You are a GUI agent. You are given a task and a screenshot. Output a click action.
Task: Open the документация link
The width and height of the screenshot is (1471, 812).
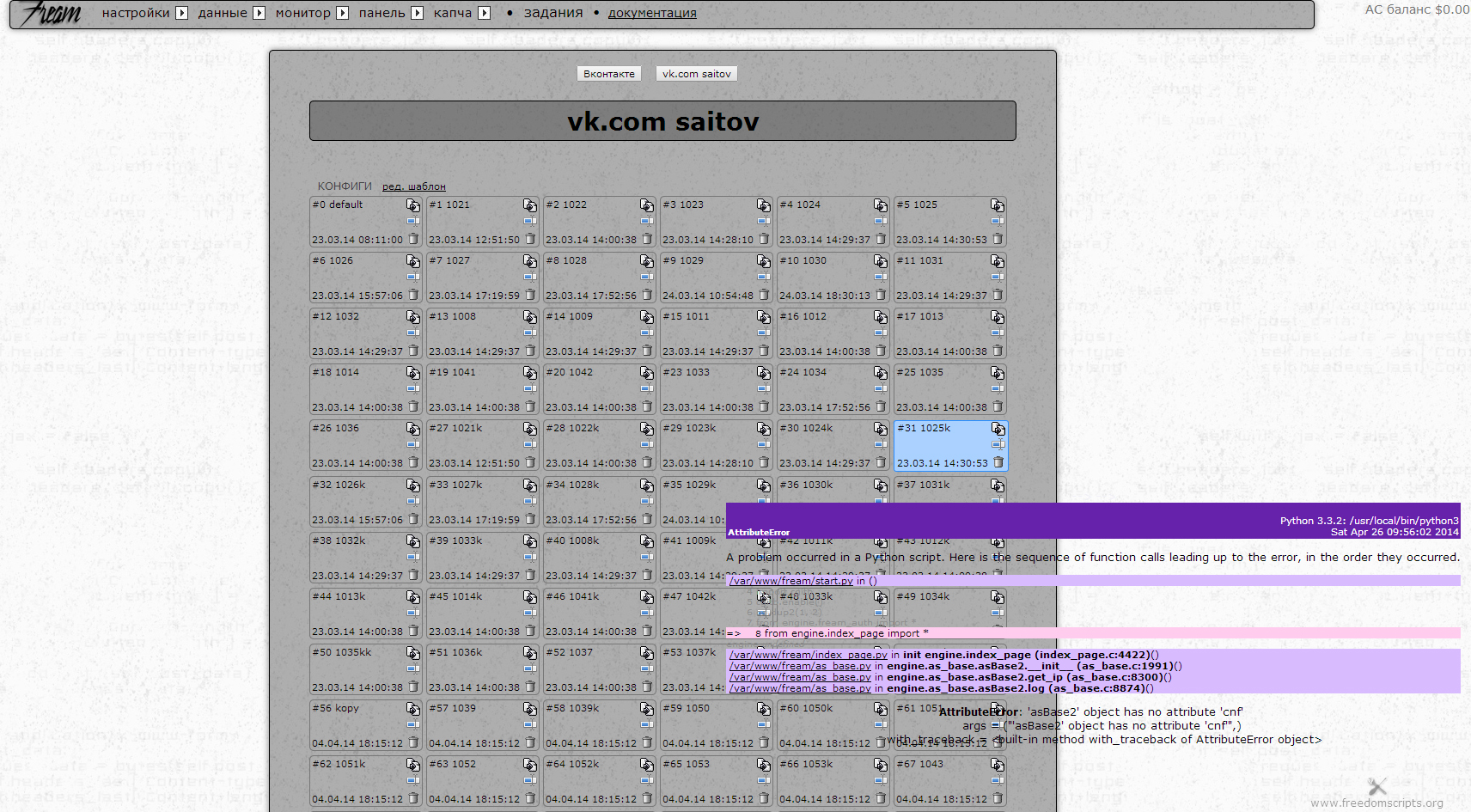click(652, 13)
